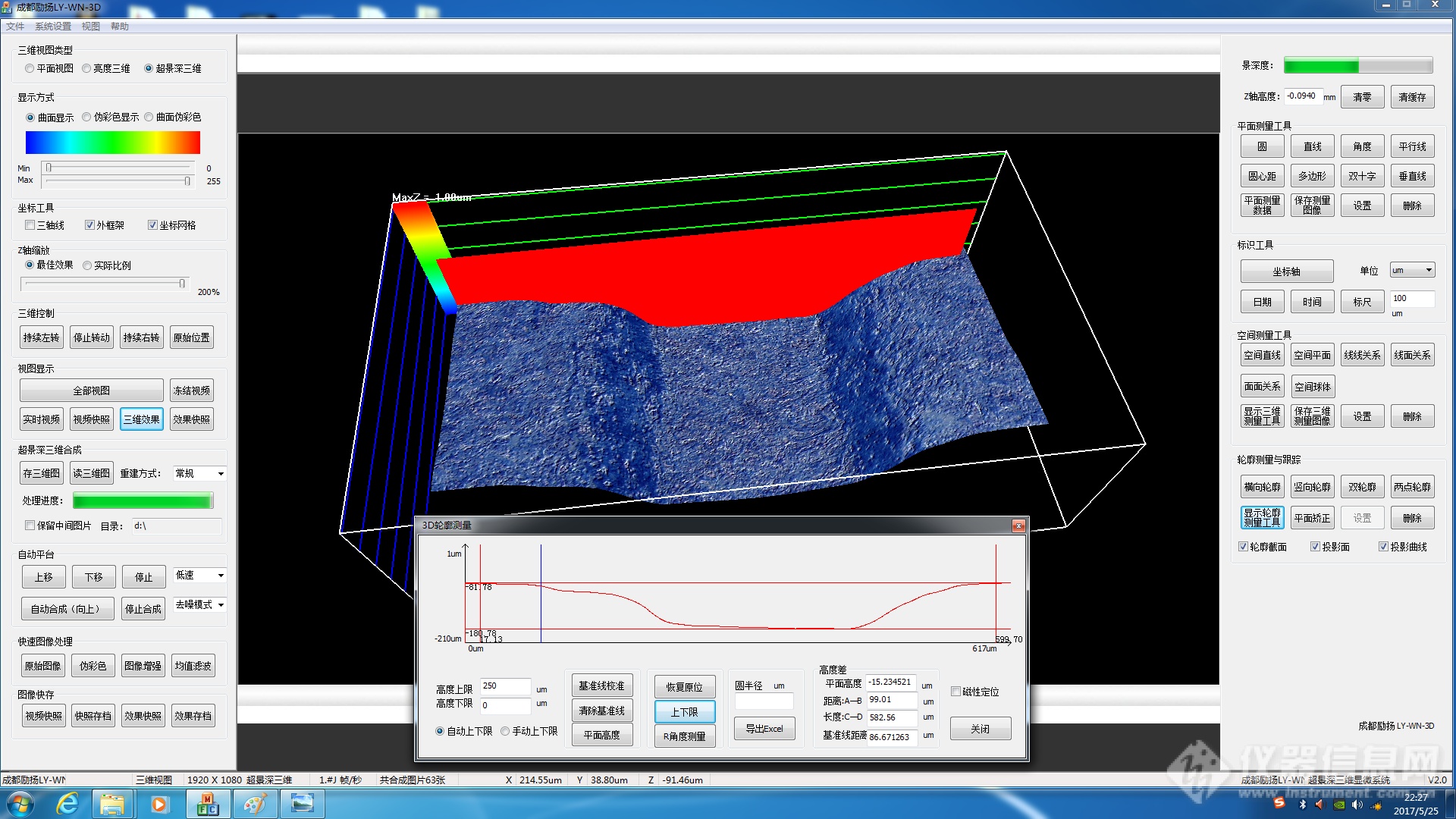Click the rainbow color bar

click(113, 143)
